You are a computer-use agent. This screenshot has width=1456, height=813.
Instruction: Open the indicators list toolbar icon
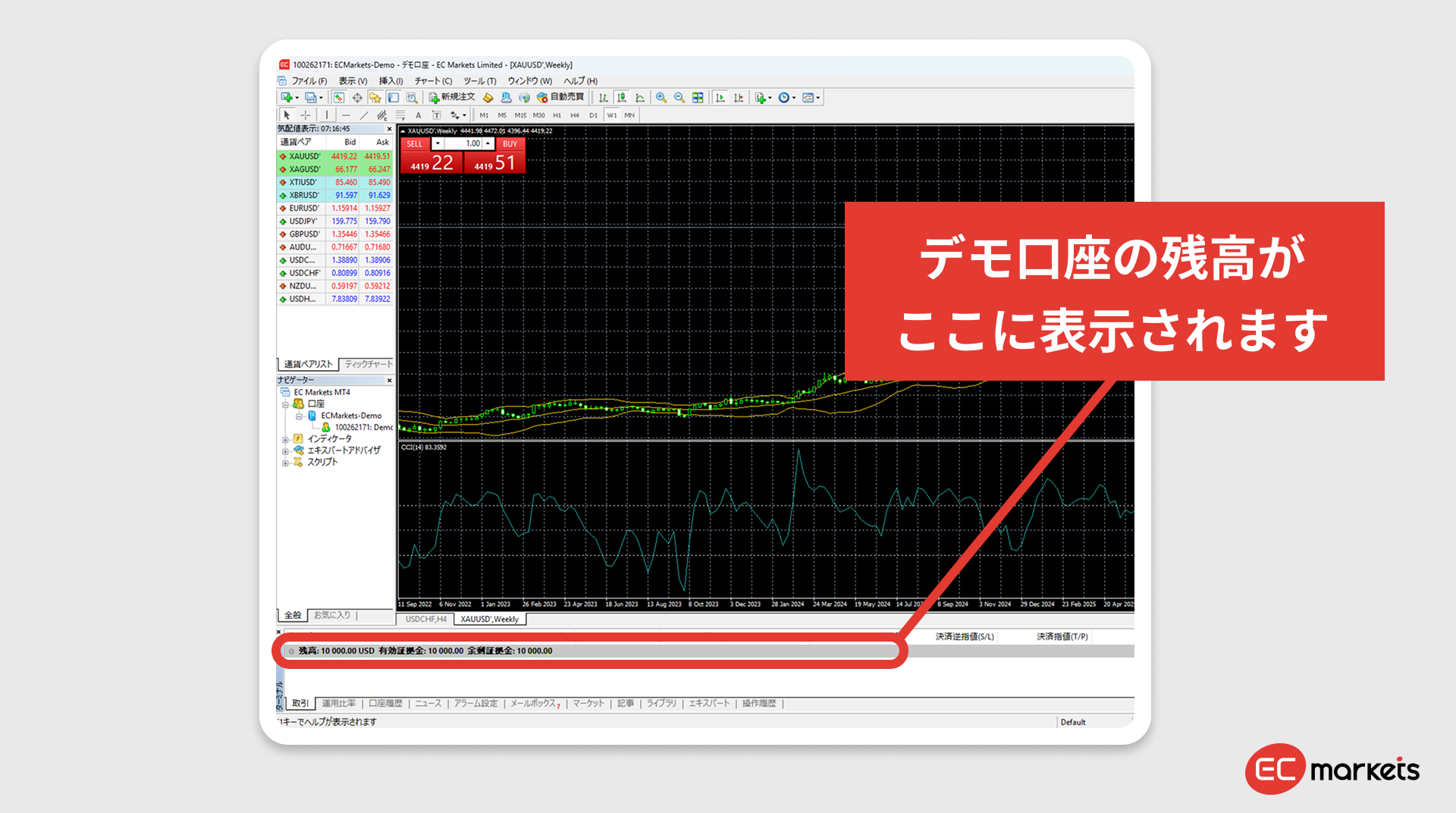[x=760, y=97]
